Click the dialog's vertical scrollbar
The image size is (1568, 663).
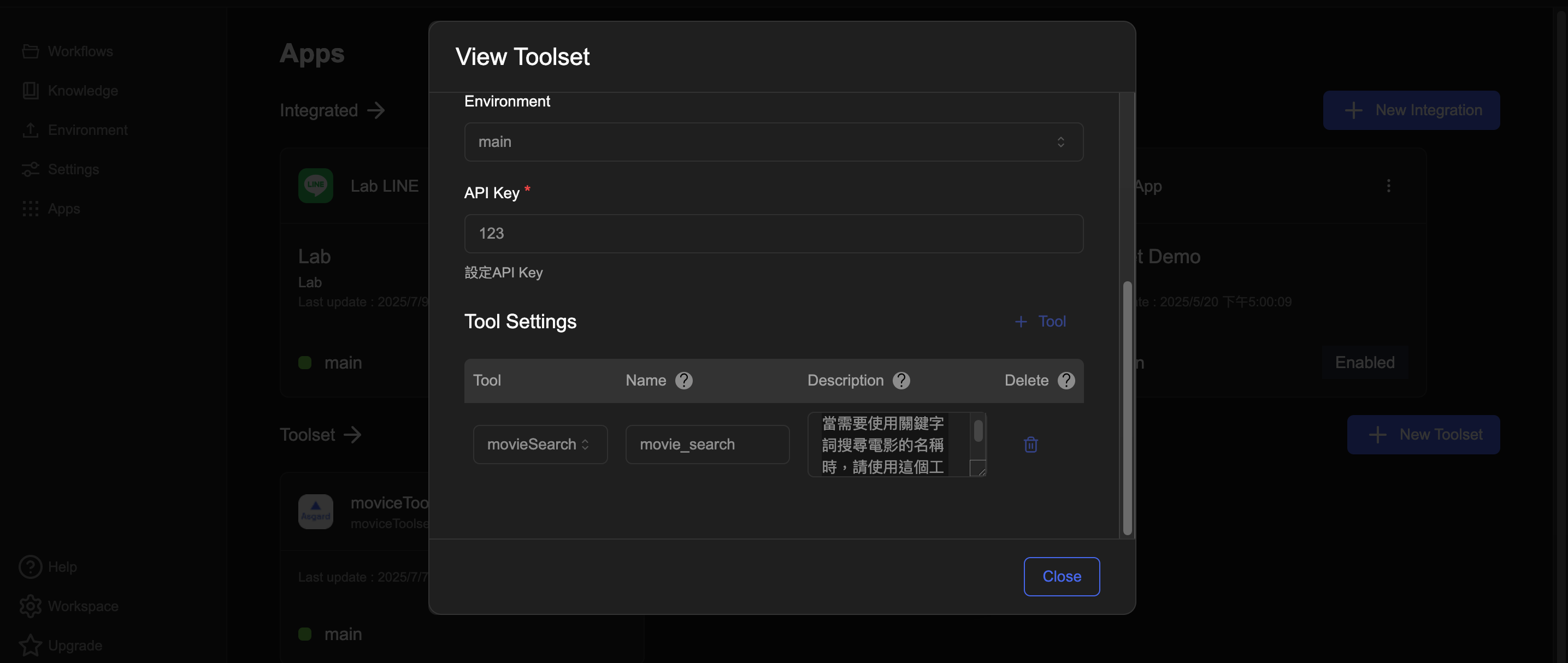pos(1127,407)
